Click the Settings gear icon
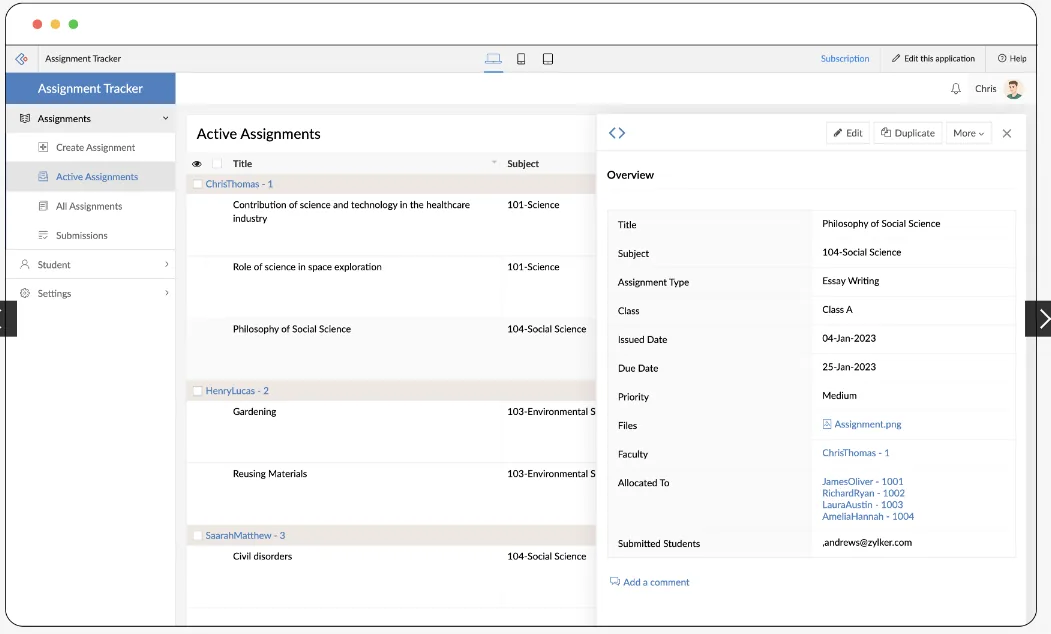The width and height of the screenshot is (1051, 634). click(x=25, y=294)
